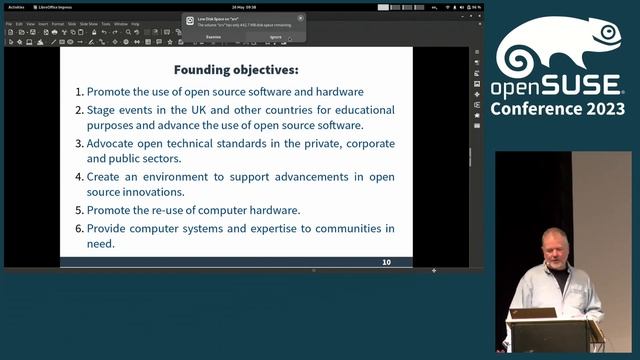Open the File menu

click(x=9, y=24)
